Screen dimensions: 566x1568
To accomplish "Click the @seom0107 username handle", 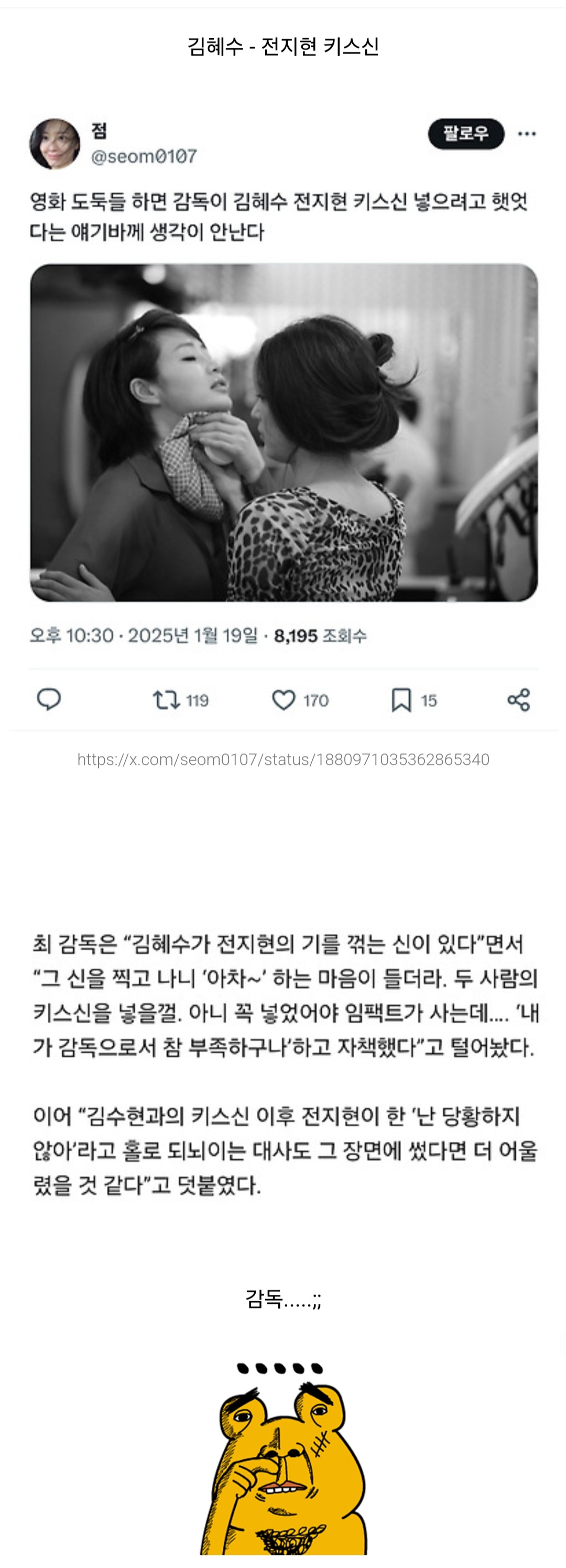I will tap(144, 156).
